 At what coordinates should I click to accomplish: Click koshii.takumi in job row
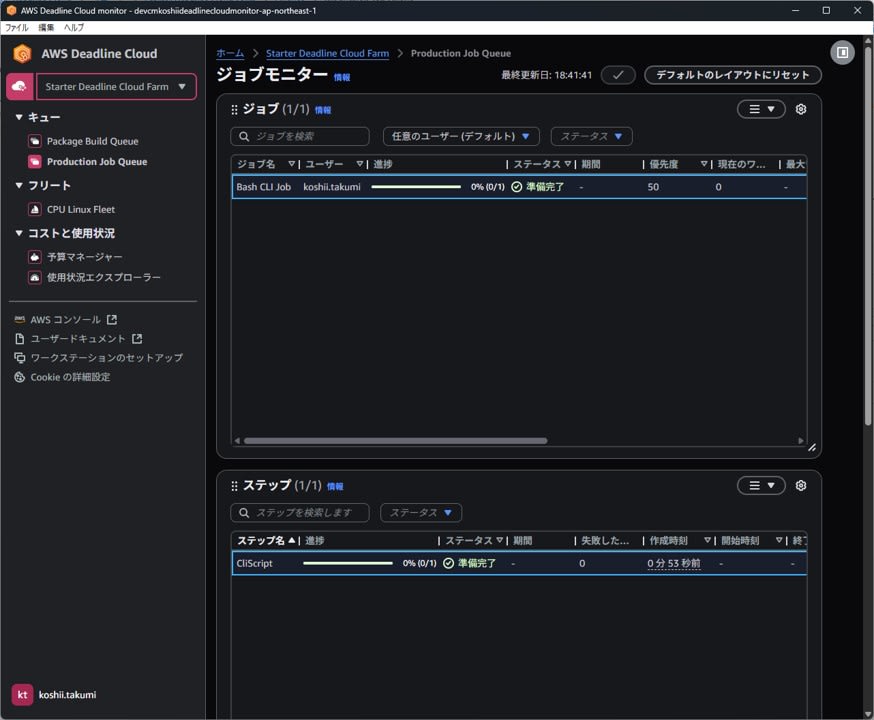332,187
